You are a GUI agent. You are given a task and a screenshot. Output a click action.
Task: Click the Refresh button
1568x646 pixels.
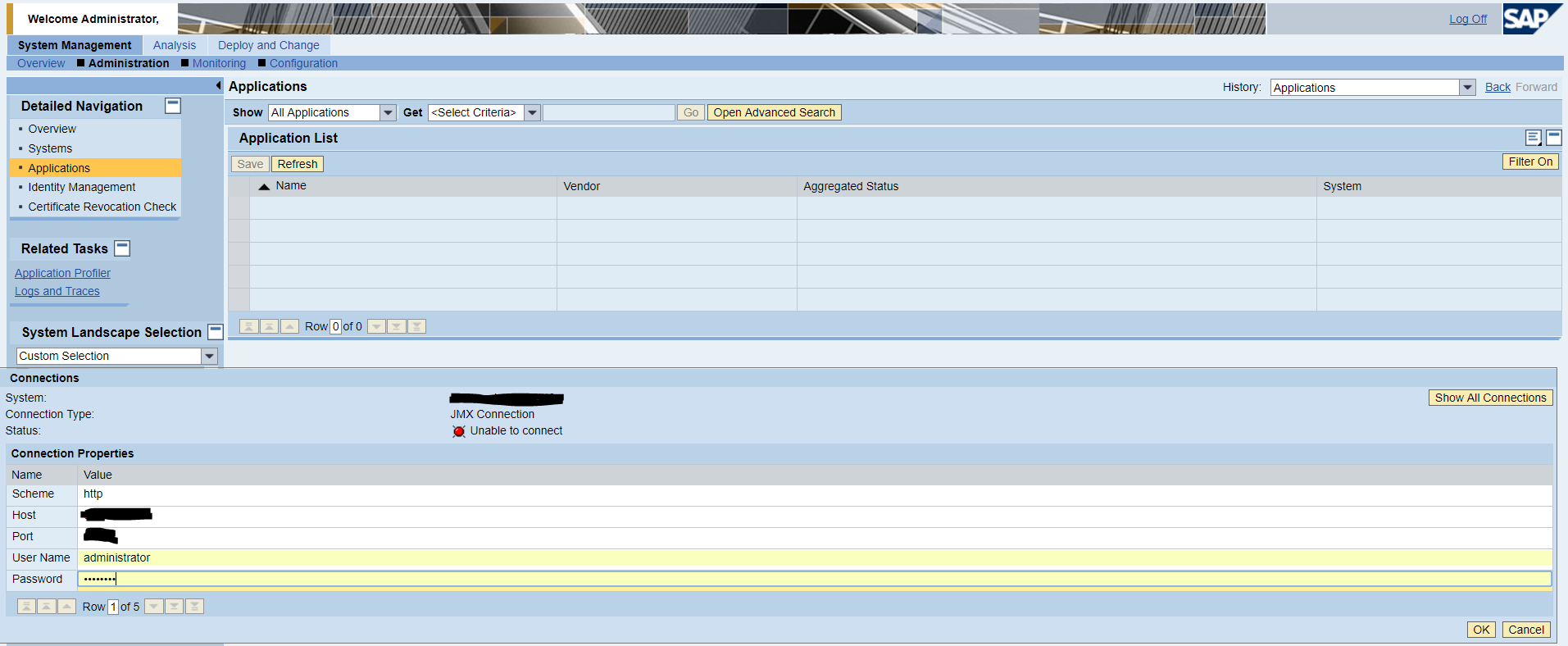(x=298, y=164)
